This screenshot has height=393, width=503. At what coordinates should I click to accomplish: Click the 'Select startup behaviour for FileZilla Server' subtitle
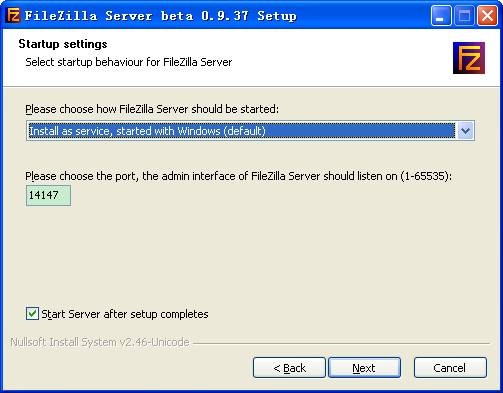click(x=129, y=62)
